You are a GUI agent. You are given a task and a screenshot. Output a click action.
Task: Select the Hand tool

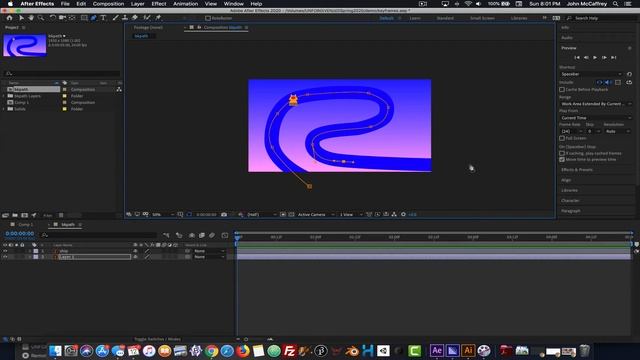point(31,18)
